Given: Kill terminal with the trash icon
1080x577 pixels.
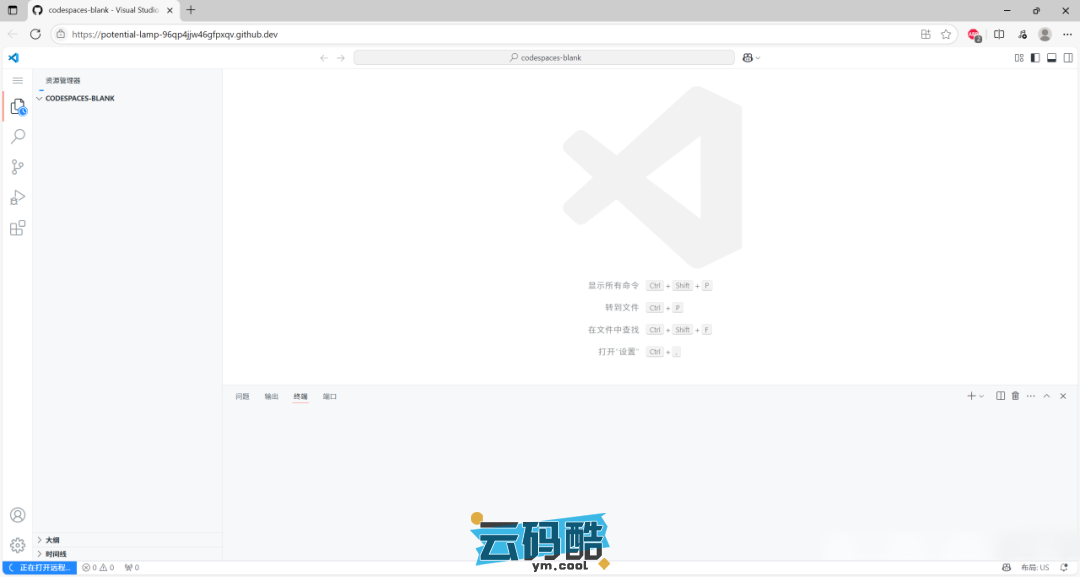Looking at the screenshot, I should [1015, 396].
